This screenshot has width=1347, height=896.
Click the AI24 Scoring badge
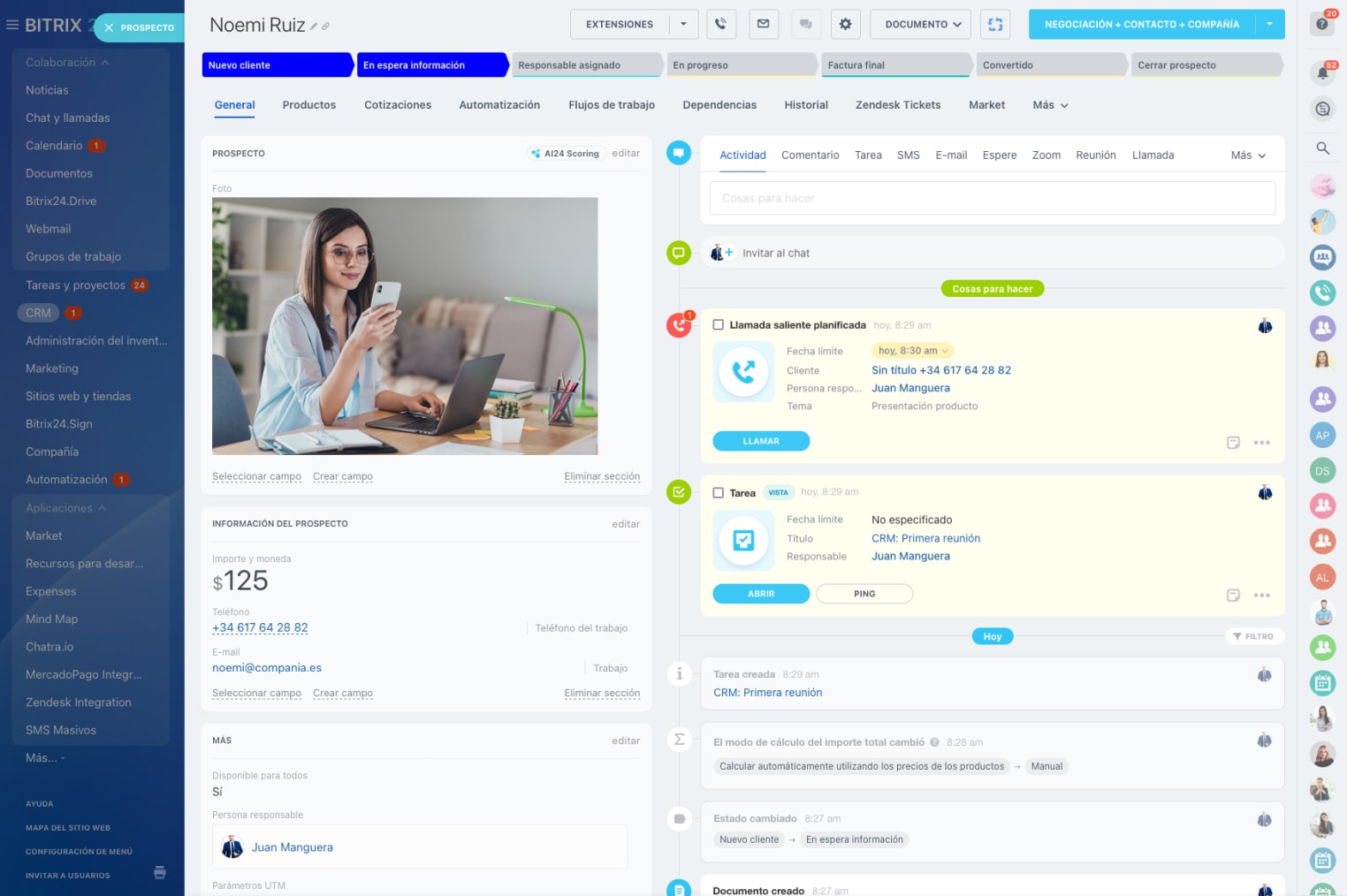(x=566, y=154)
